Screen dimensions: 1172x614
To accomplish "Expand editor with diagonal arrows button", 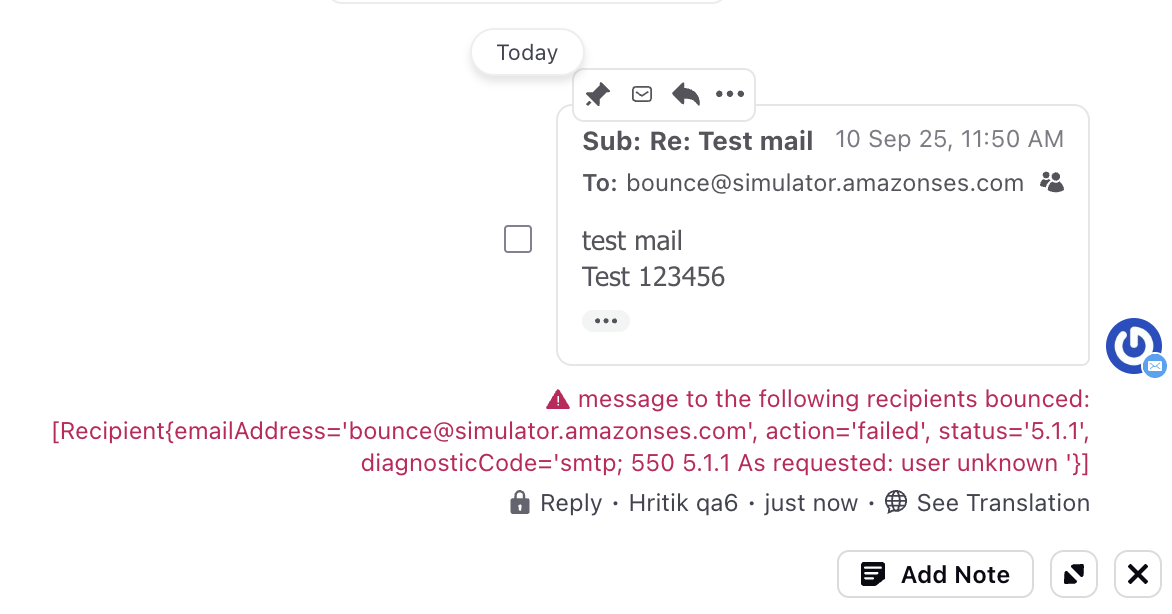I will [1073, 574].
